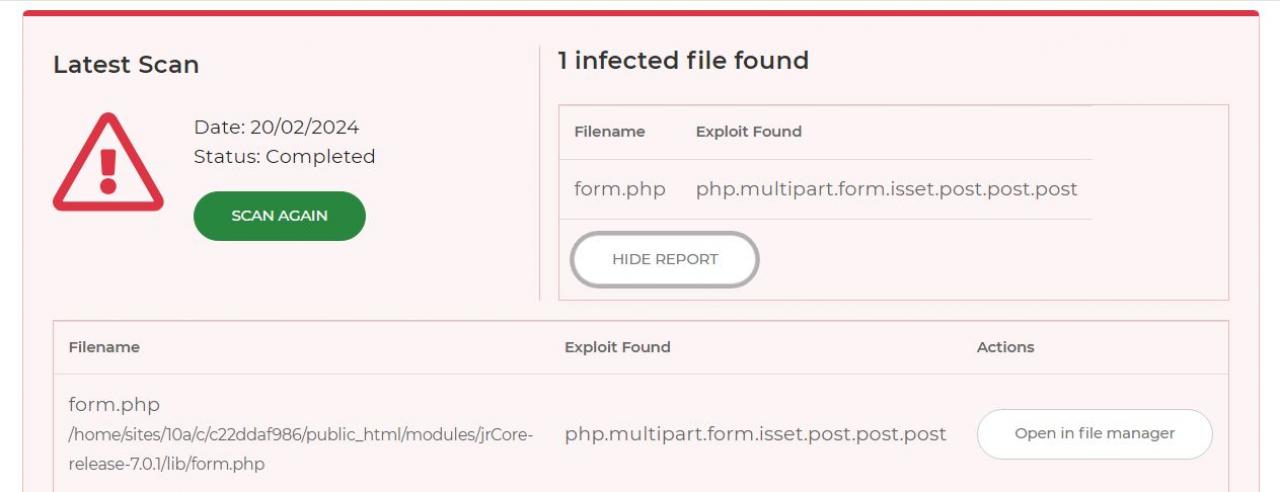Click Exploit Found header in detailed report
The height and width of the screenshot is (492, 1280).
click(x=617, y=348)
